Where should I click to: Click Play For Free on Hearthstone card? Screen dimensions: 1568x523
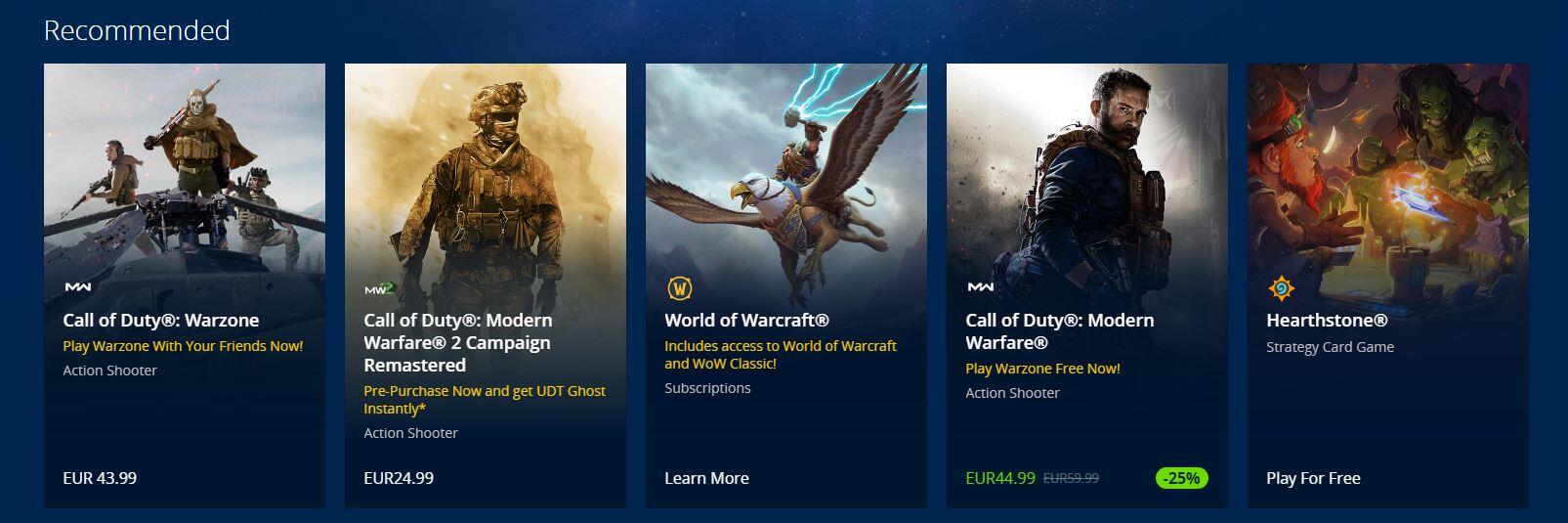(x=1313, y=478)
